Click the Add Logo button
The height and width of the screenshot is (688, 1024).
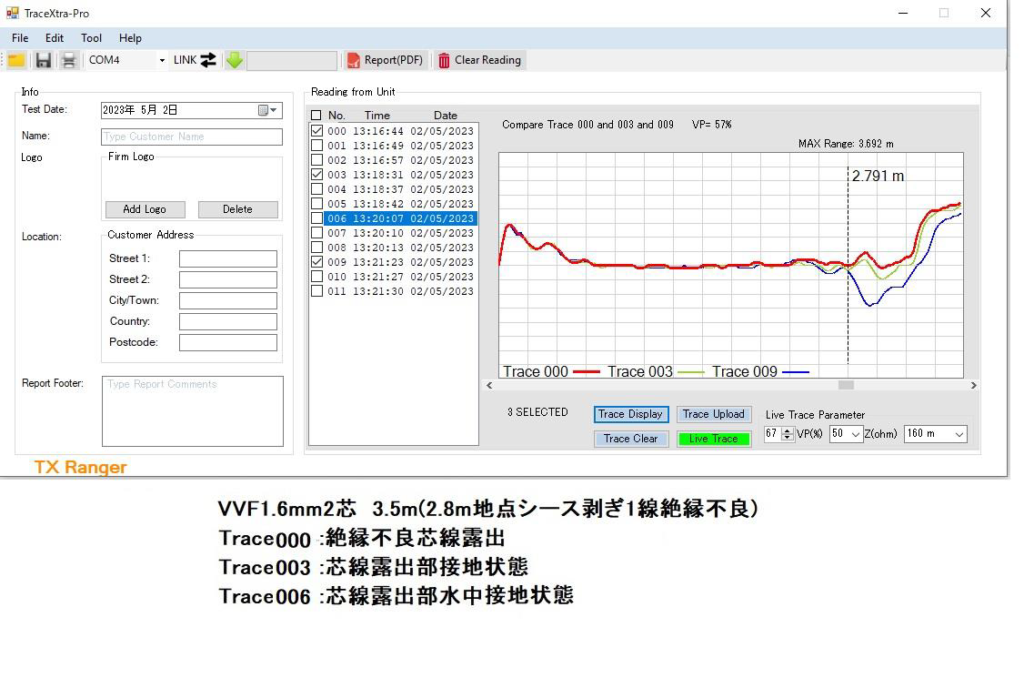(x=145, y=209)
